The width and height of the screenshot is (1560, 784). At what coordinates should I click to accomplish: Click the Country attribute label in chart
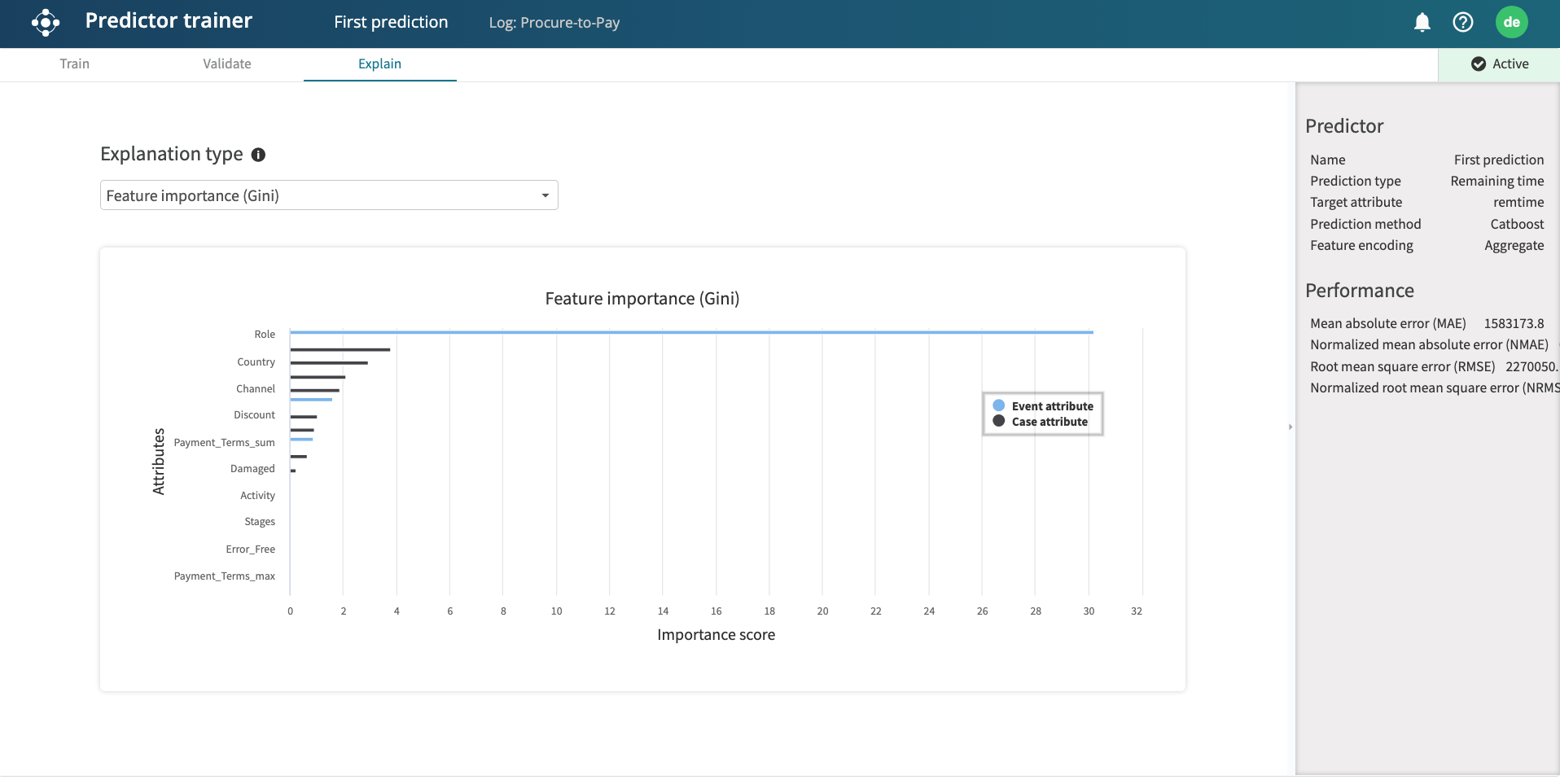point(256,362)
